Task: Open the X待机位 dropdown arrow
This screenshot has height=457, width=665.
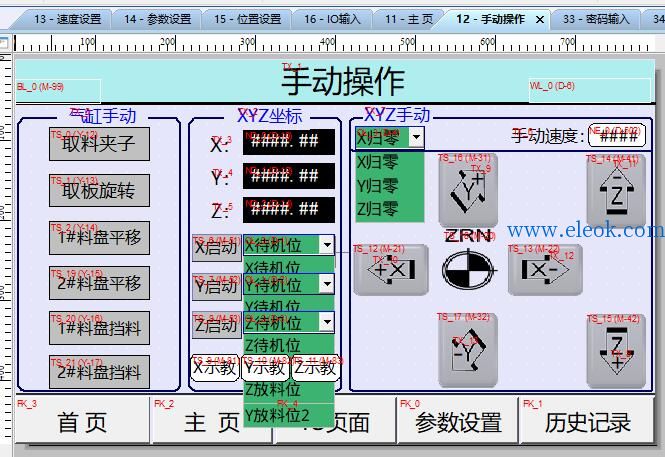Action: coord(327,245)
